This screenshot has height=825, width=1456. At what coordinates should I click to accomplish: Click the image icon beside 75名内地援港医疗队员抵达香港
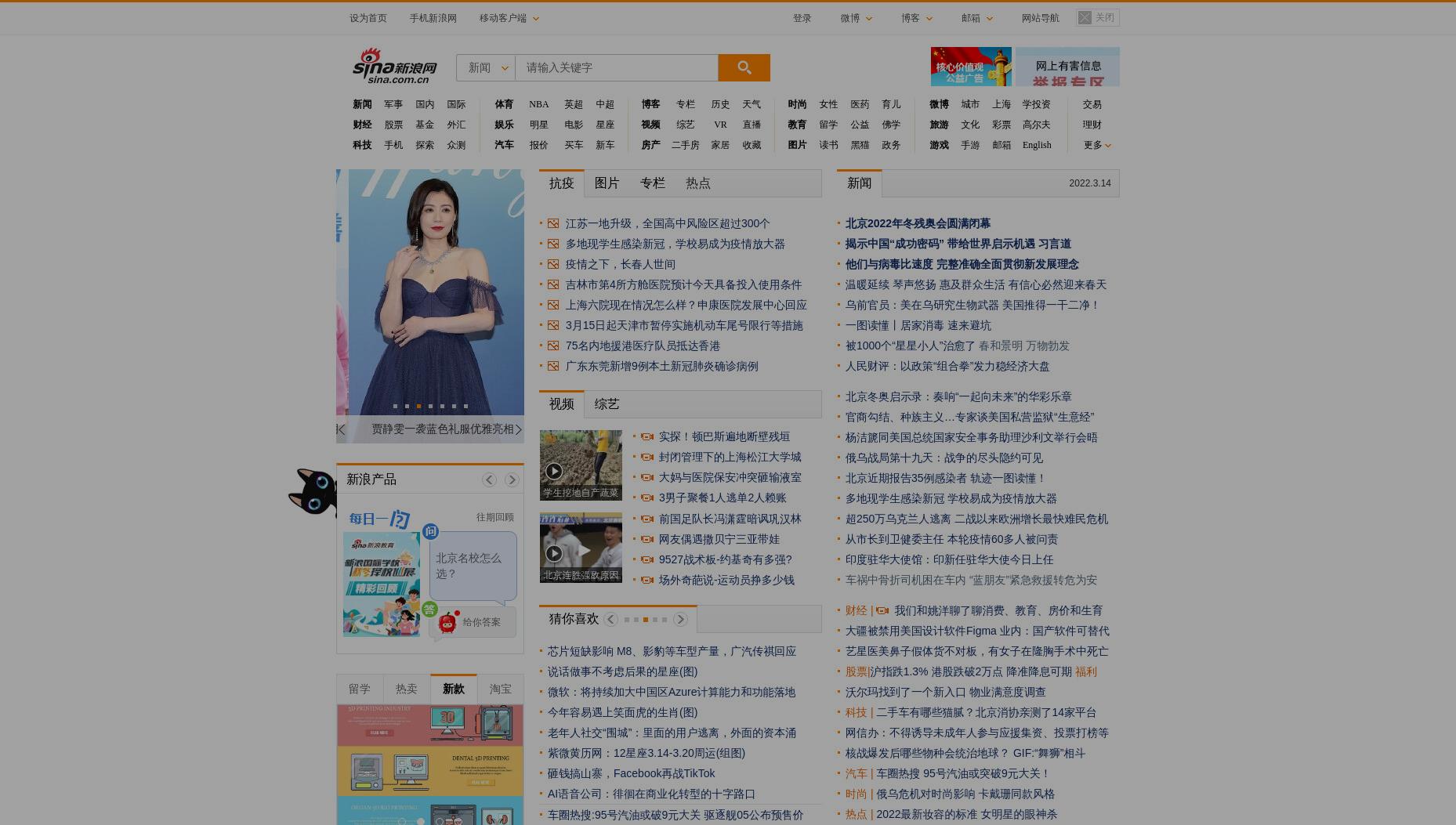click(x=553, y=346)
